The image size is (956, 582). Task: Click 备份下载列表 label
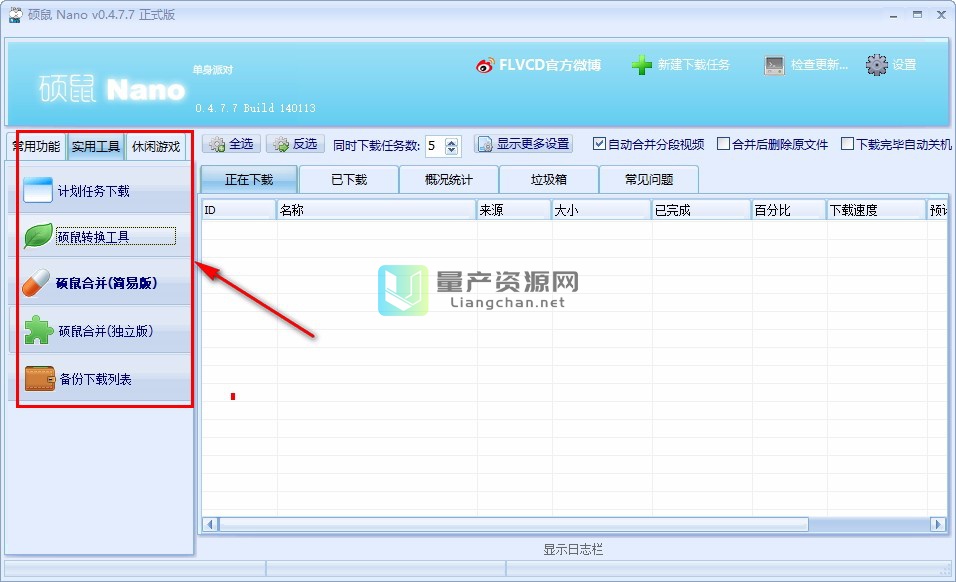click(96, 380)
